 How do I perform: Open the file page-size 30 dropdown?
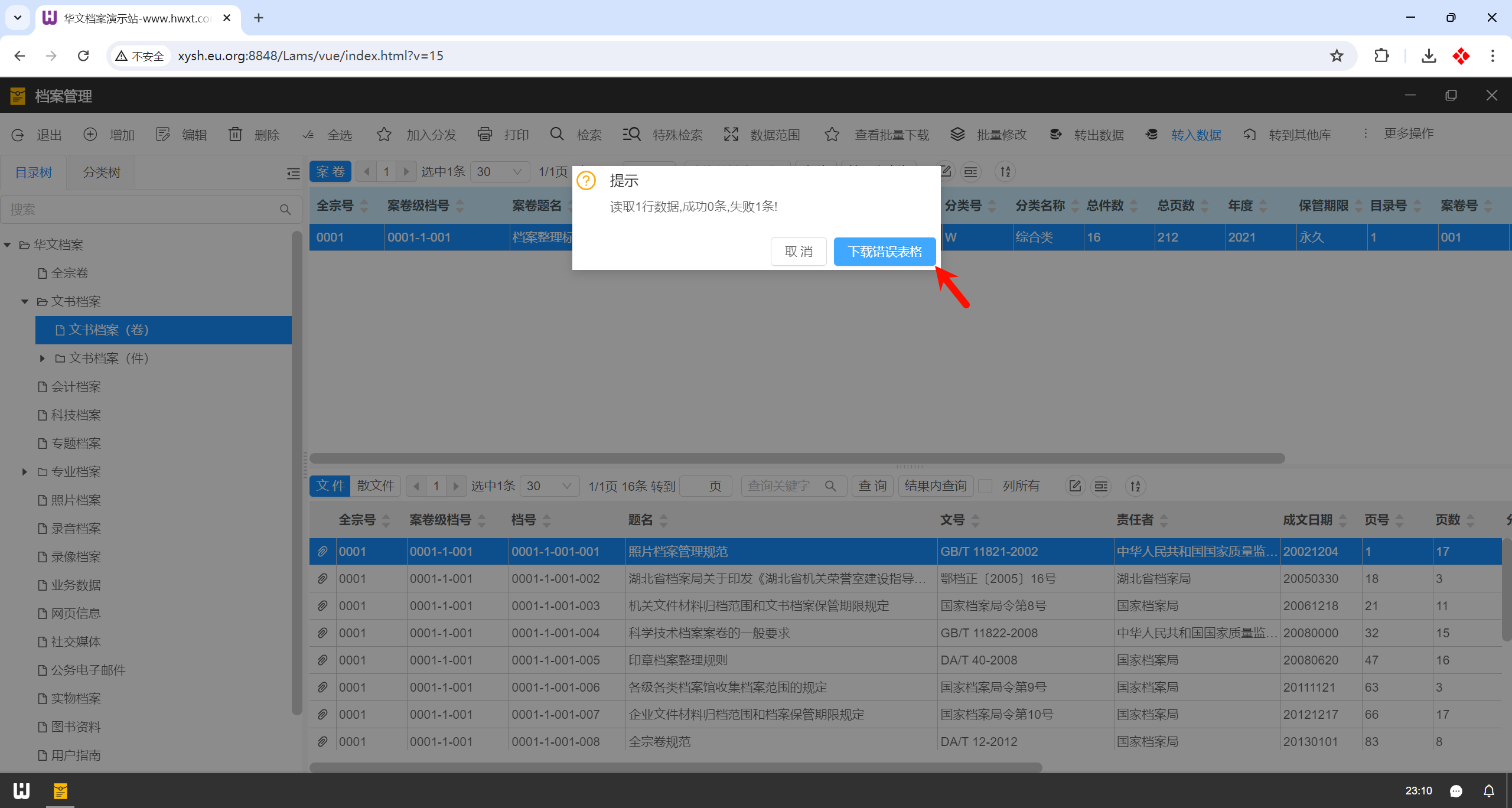(x=549, y=486)
